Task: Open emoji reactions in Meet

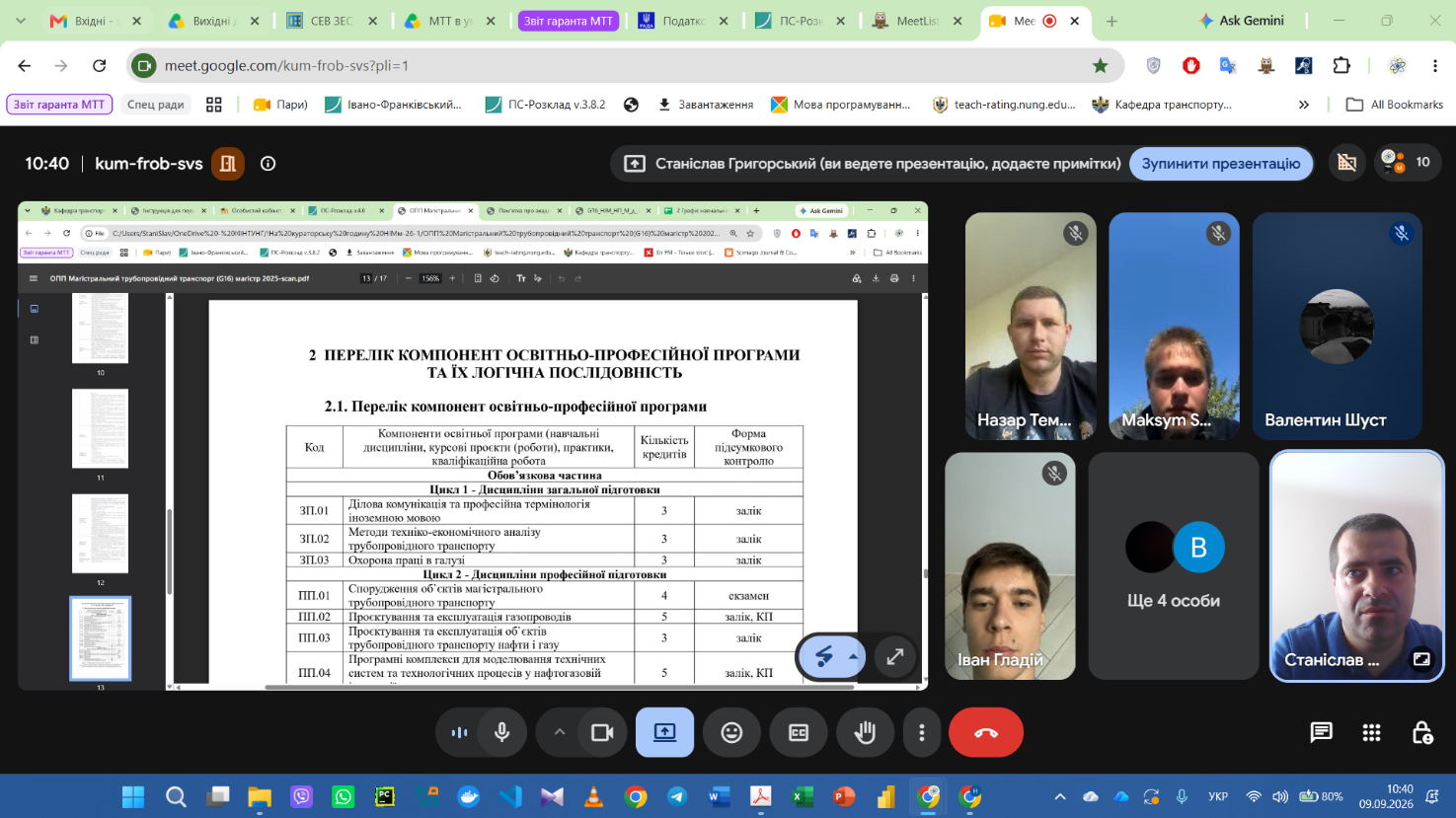Action: tap(731, 732)
